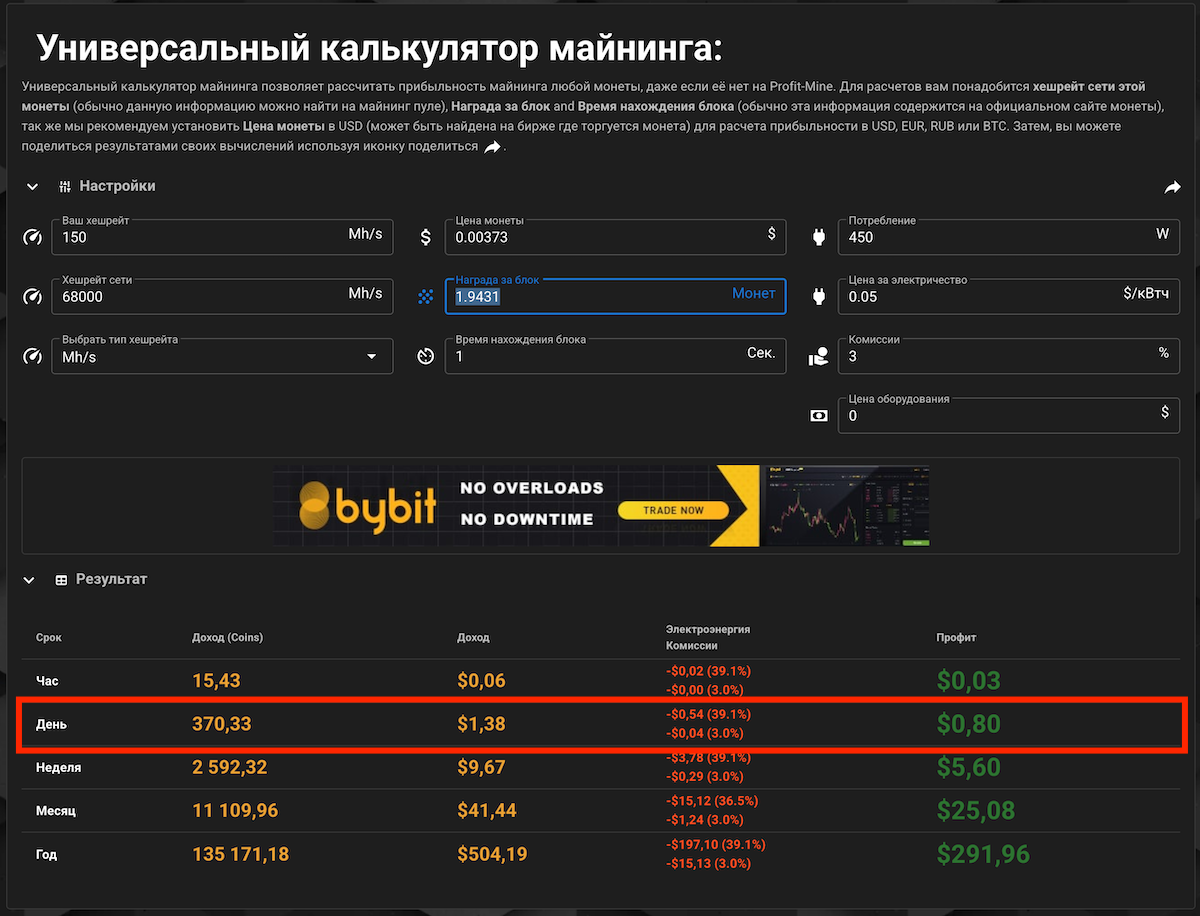Viewport: 1200px width, 916px height.
Task: Click the plug icon beside Потребление
Action: [x=819, y=238]
